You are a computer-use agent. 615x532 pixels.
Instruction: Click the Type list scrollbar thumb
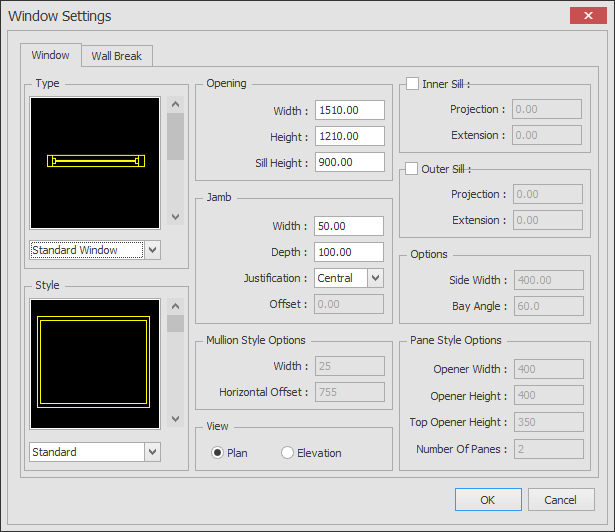click(x=175, y=137)
